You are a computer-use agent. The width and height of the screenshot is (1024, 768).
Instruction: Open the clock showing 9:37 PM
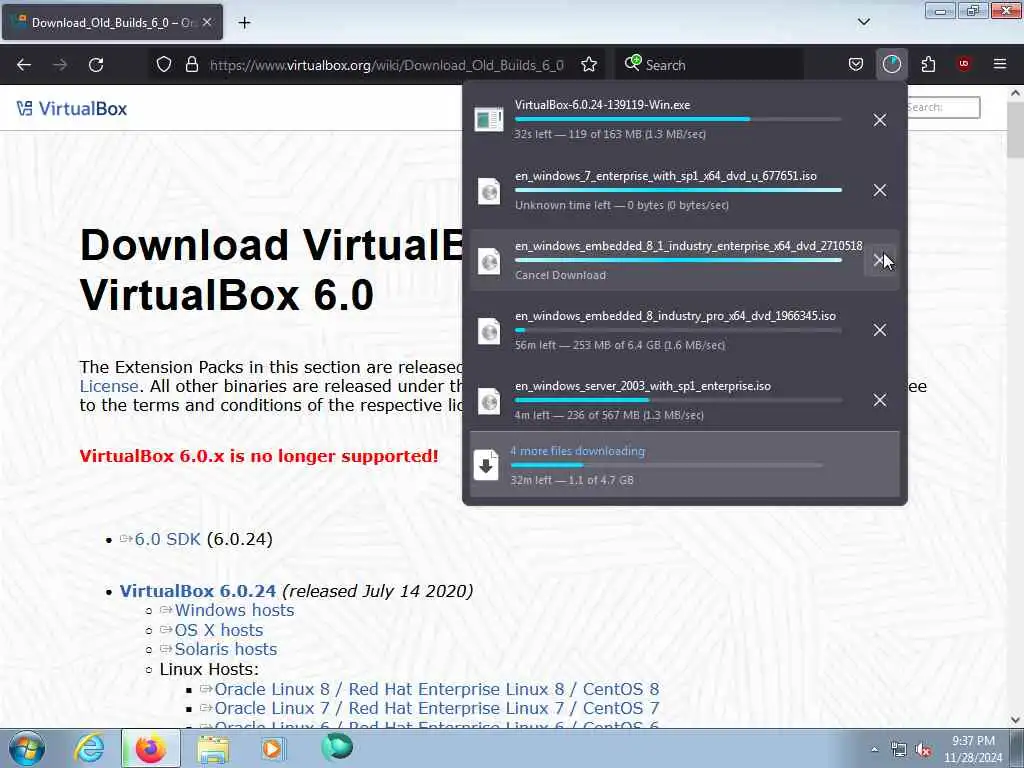[972, 749]
